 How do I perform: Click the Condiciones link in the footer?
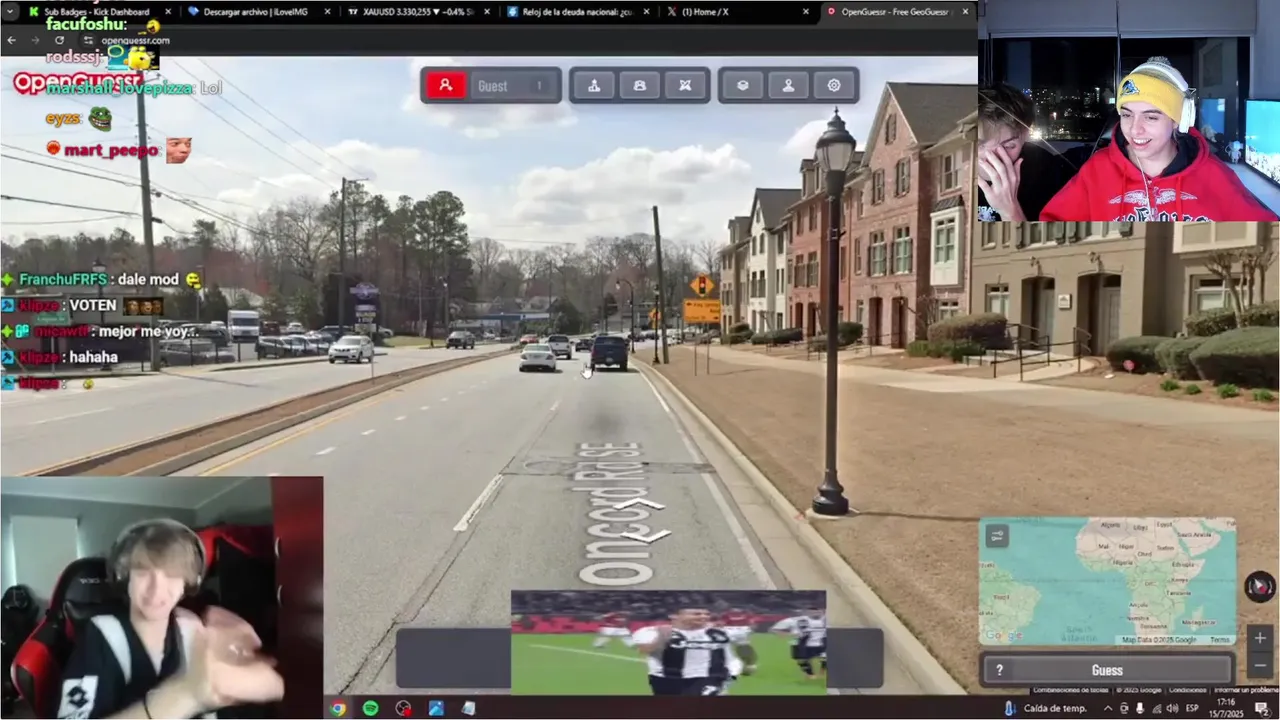point(1187,690)
